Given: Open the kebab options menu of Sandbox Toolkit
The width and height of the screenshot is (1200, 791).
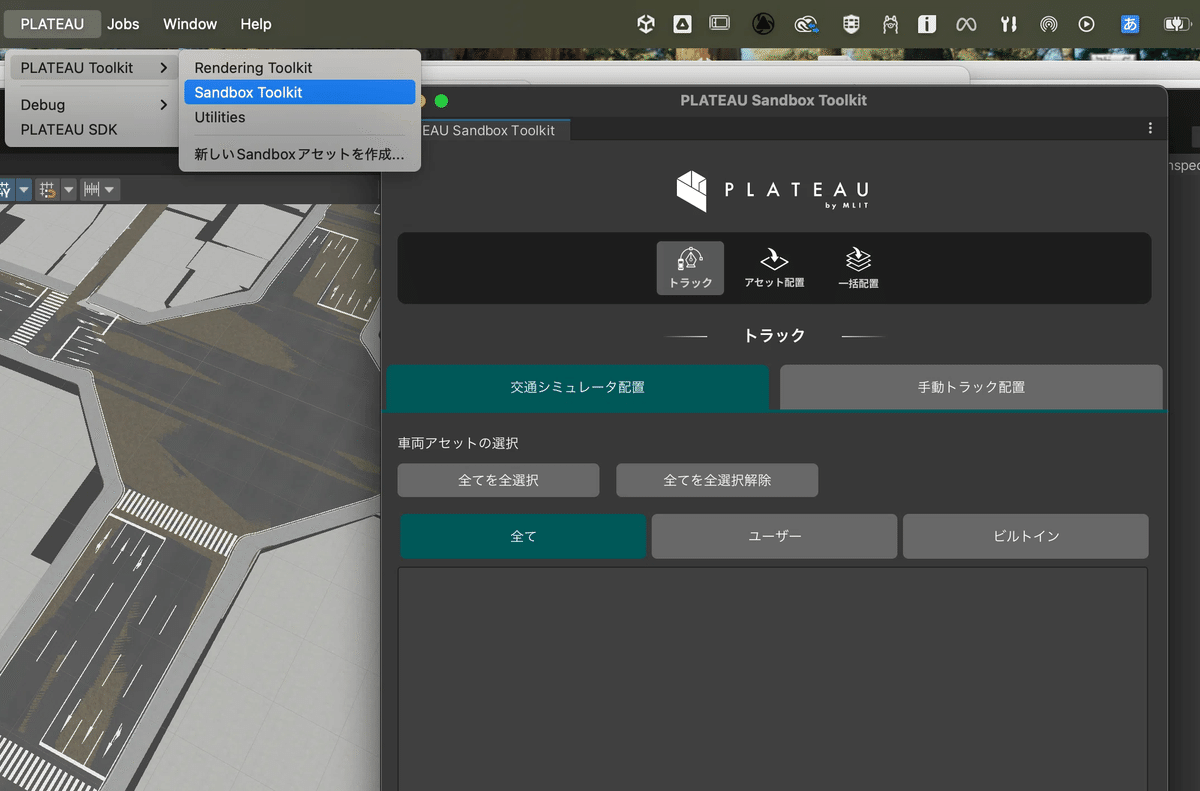Looking at the screenshot, I should [x=1150, y=128].
